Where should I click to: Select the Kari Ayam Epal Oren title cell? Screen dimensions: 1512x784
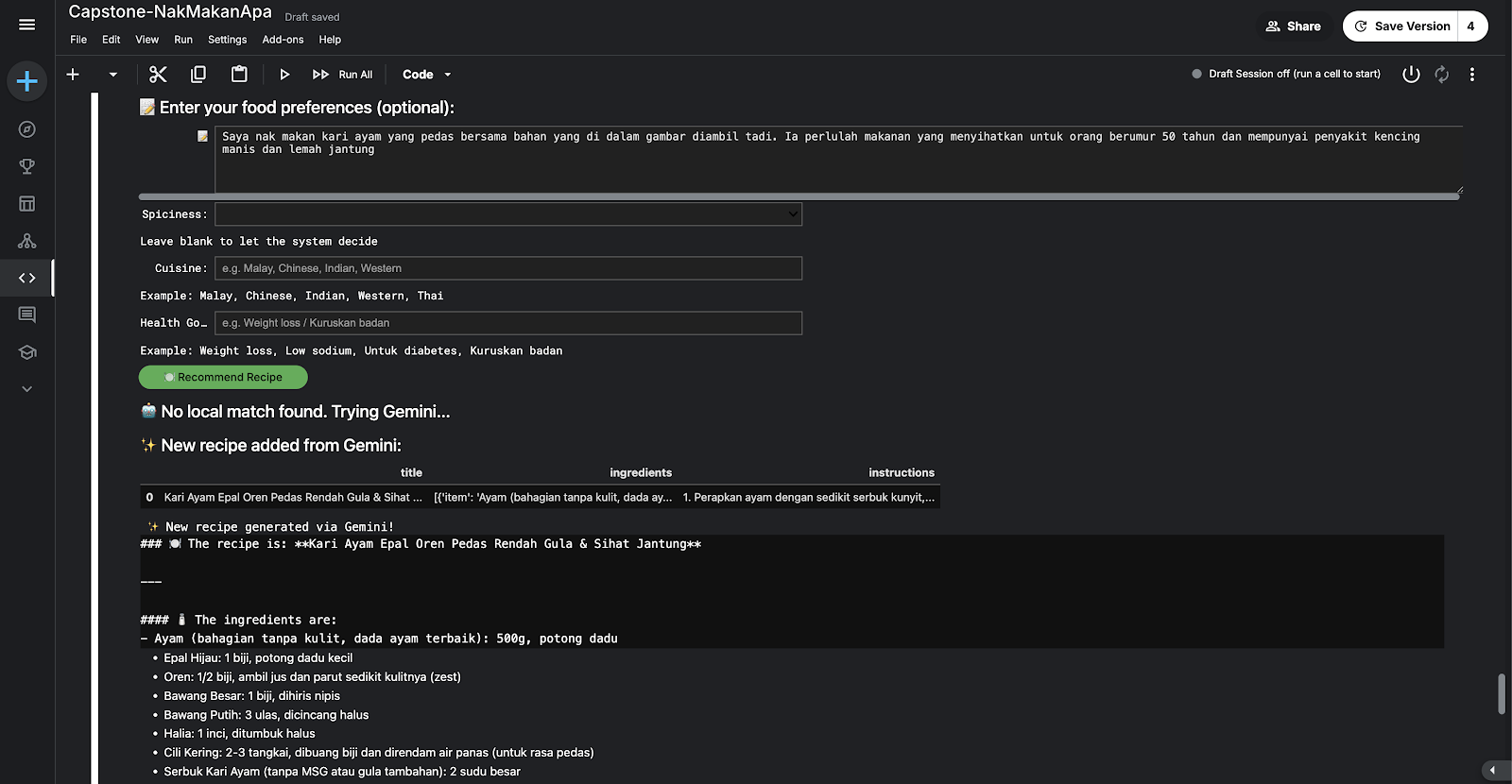pos(293,497)
